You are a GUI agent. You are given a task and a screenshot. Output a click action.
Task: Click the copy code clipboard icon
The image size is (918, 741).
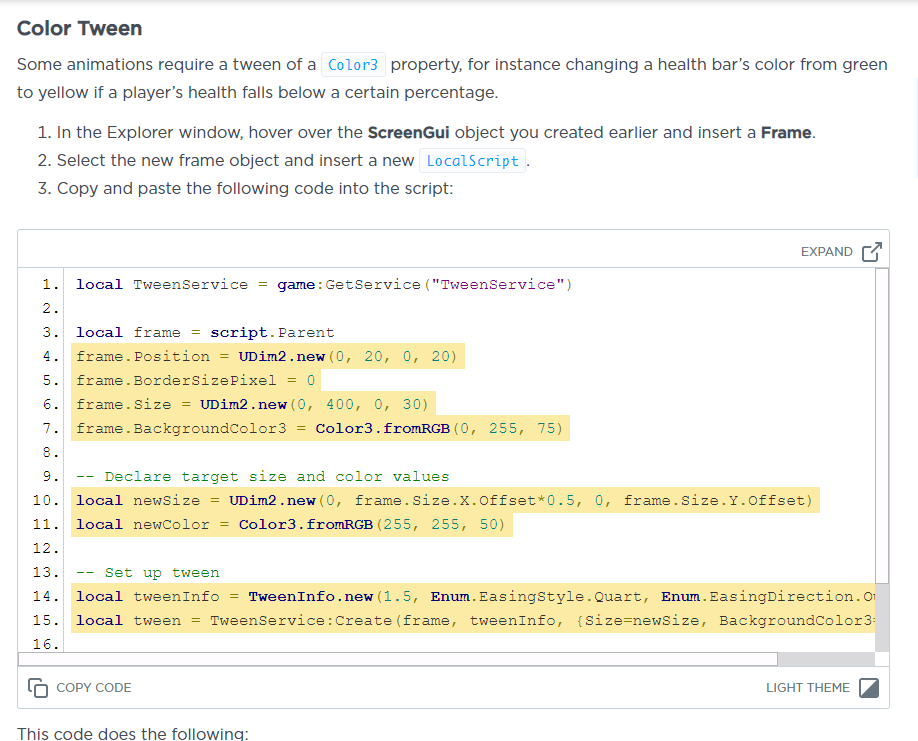tap(38, 687)
